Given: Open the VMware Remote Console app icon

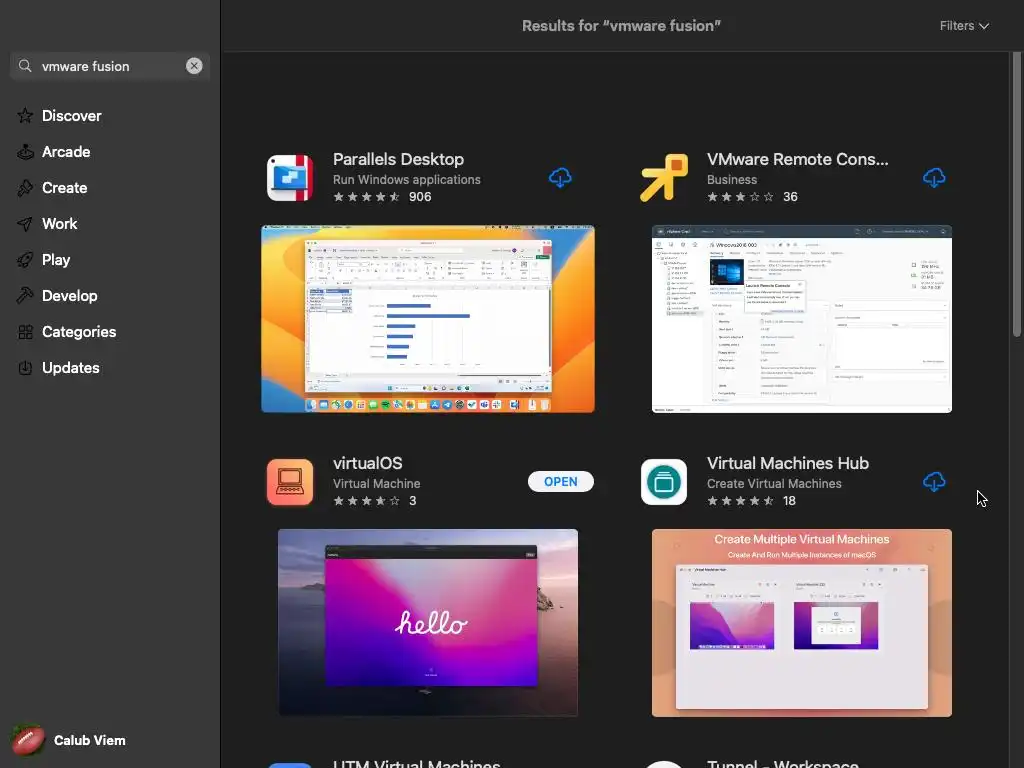Looking at the screenshot, I should pyautogui.click(x=664, y=178).
